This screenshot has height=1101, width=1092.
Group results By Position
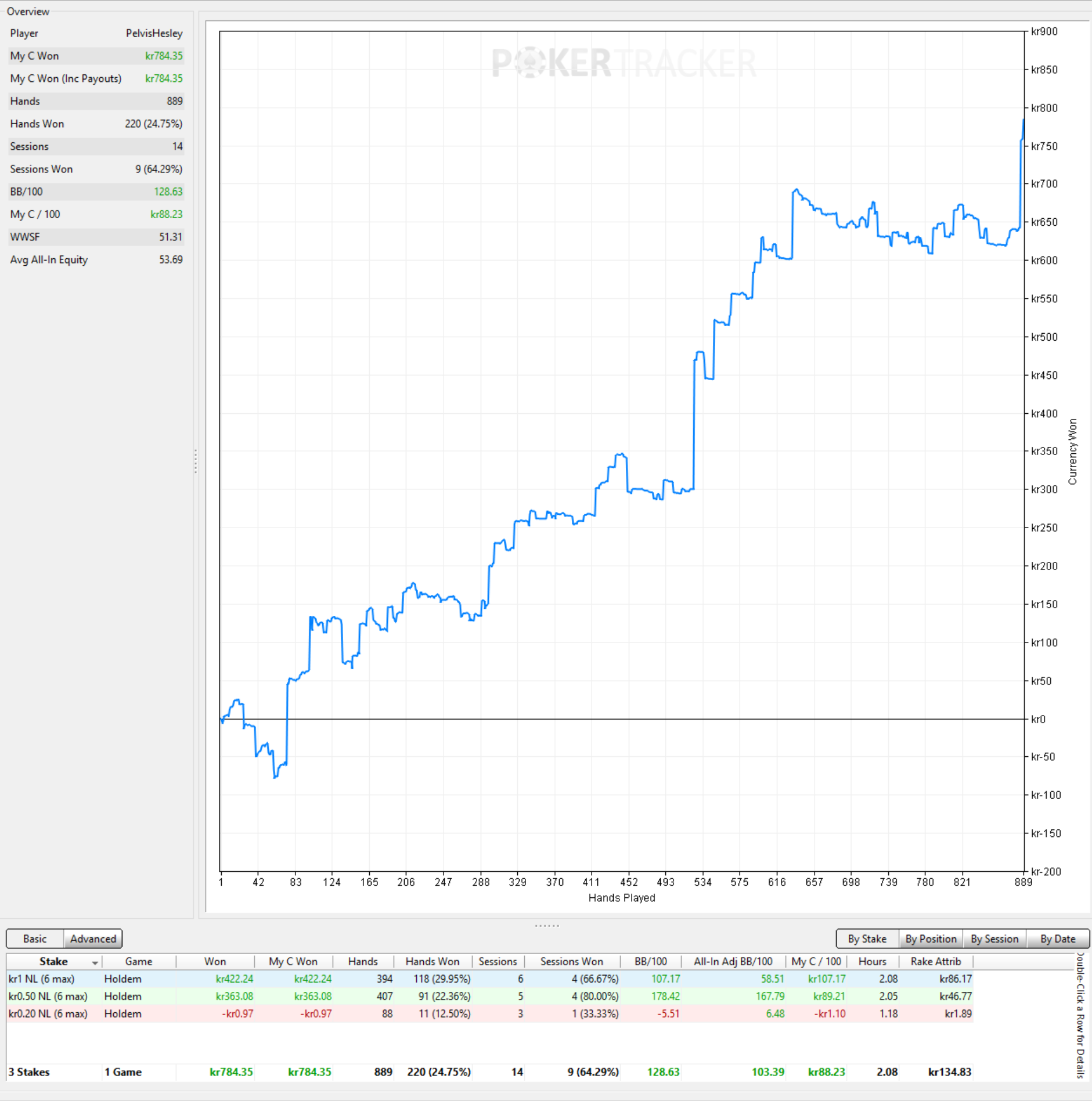pos(931,938)
